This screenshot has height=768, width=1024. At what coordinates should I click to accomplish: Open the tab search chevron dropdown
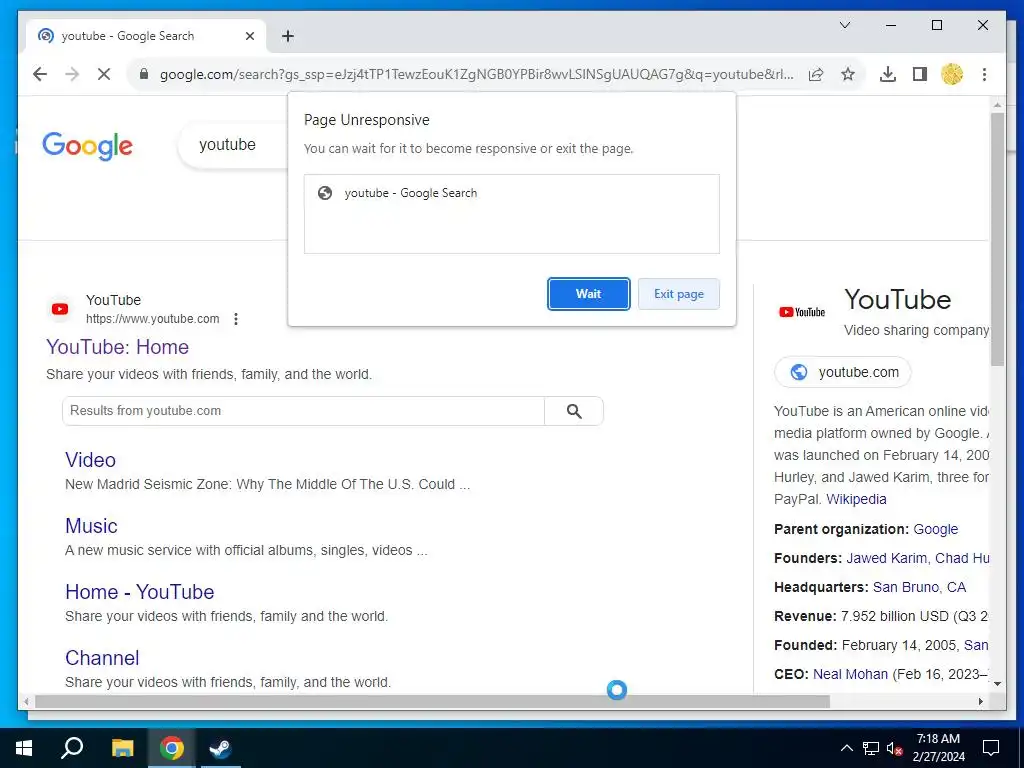pyautogui.click(x=844, y=25)
